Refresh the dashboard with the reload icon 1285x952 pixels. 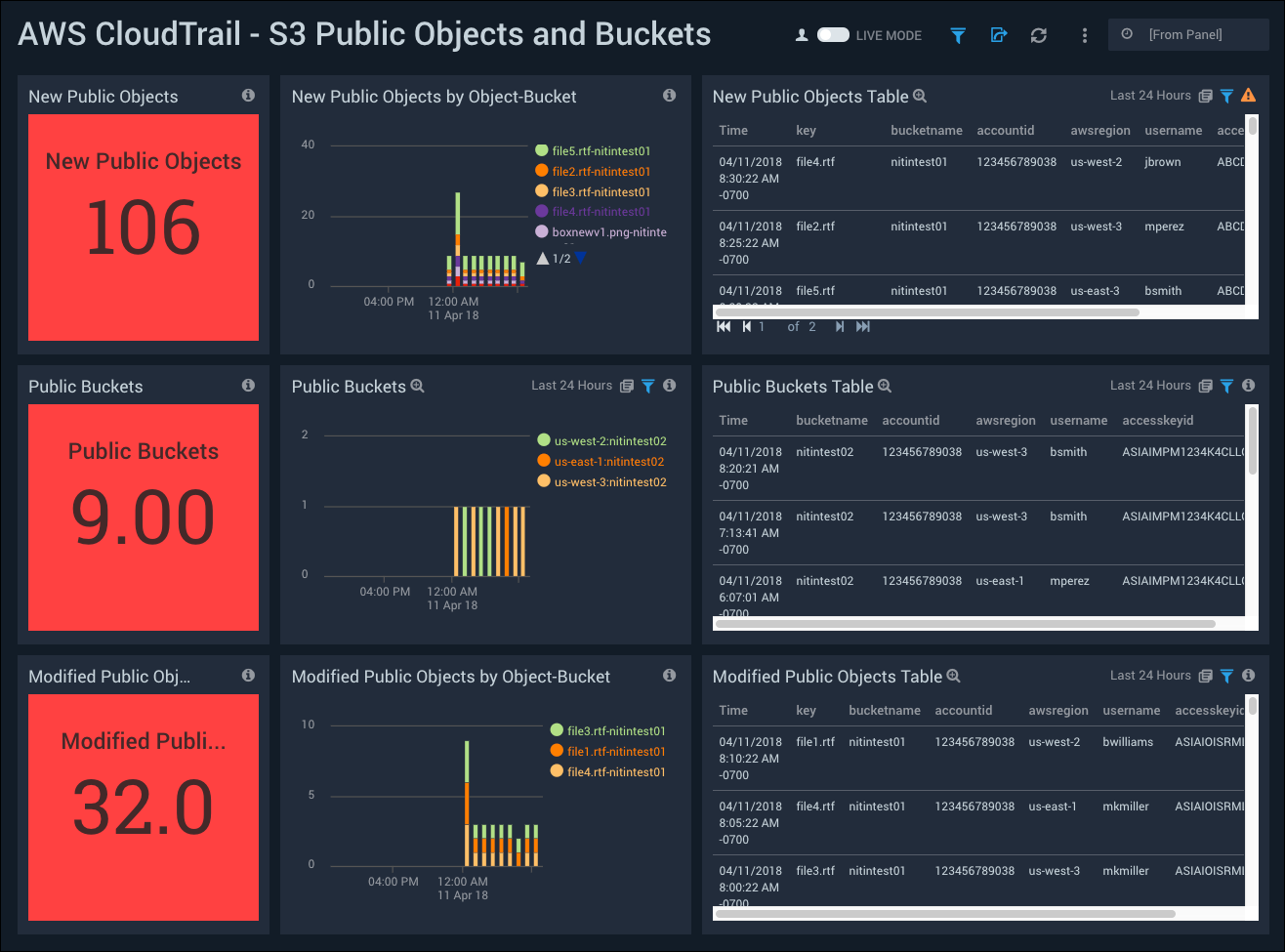point(1039,35)
